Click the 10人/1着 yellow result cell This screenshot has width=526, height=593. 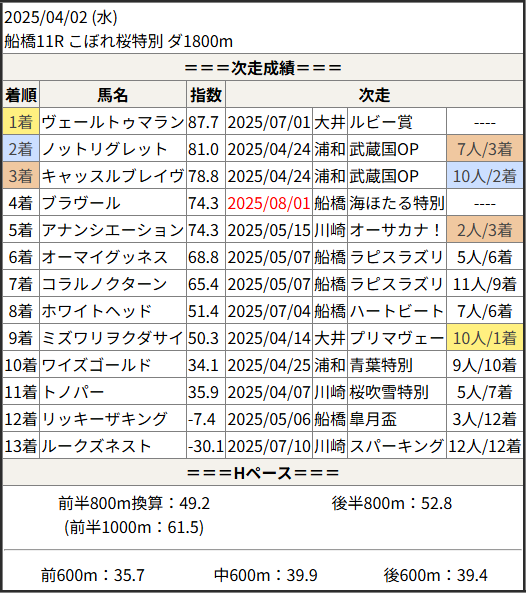485,338
